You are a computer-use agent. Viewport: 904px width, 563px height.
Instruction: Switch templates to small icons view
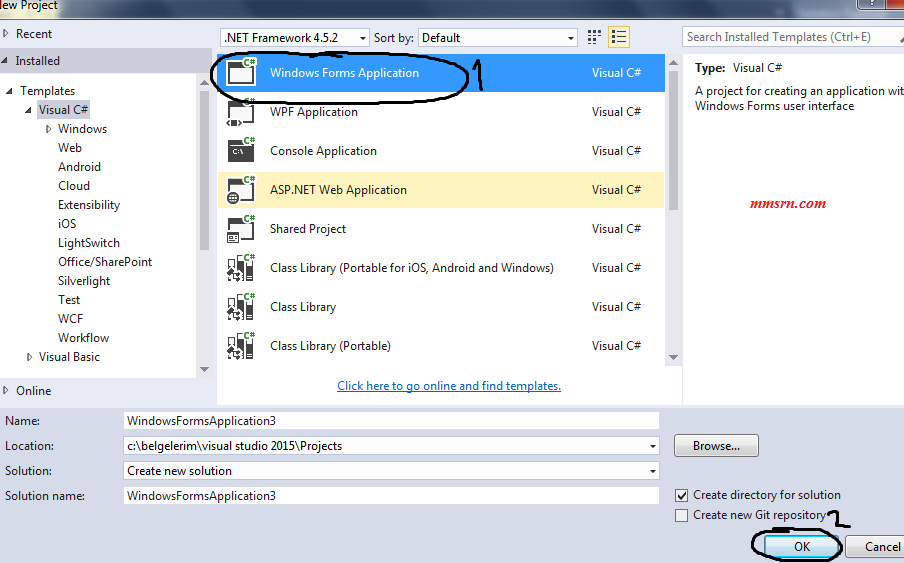(x=594, y=37)
